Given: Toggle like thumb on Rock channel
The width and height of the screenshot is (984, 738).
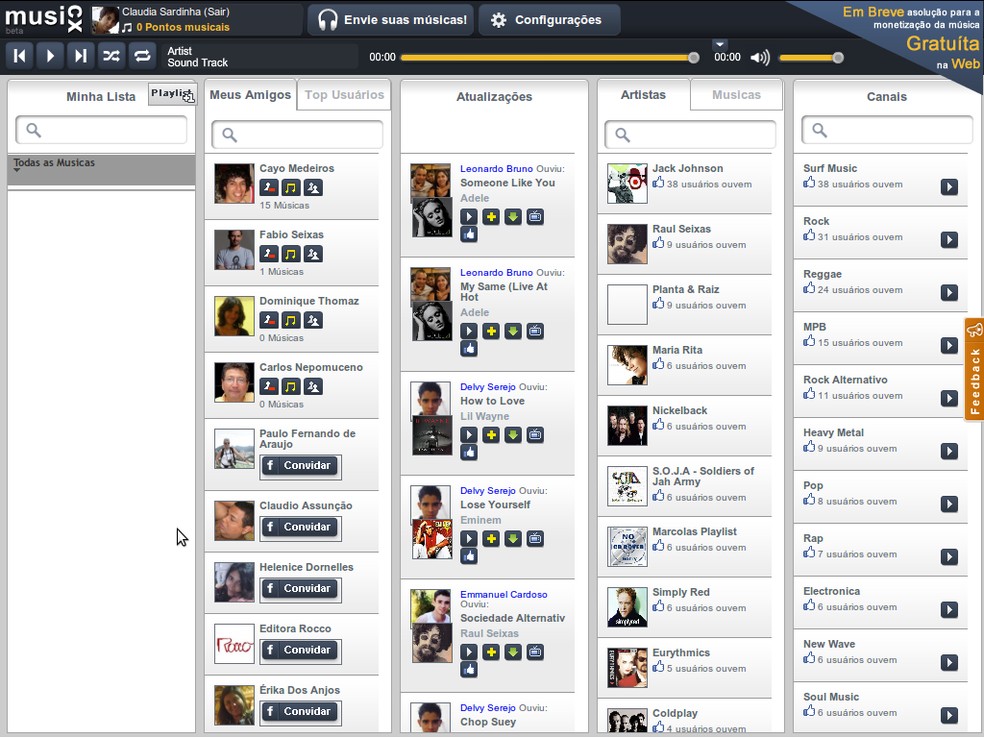Looking at the screenshot, I should click(x=809, y=235).
